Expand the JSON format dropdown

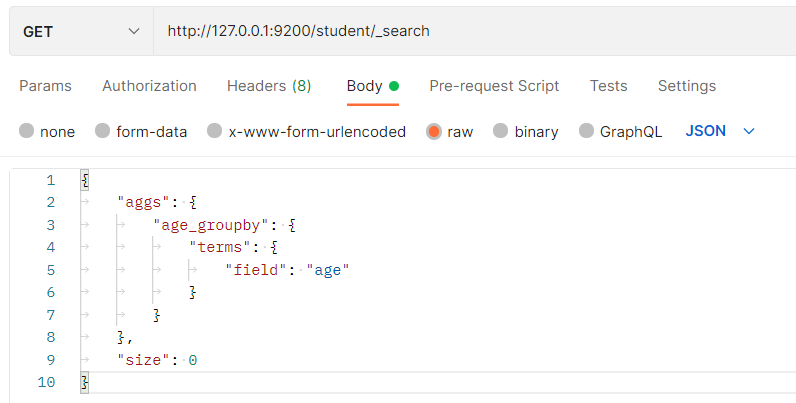coord(719,131)
